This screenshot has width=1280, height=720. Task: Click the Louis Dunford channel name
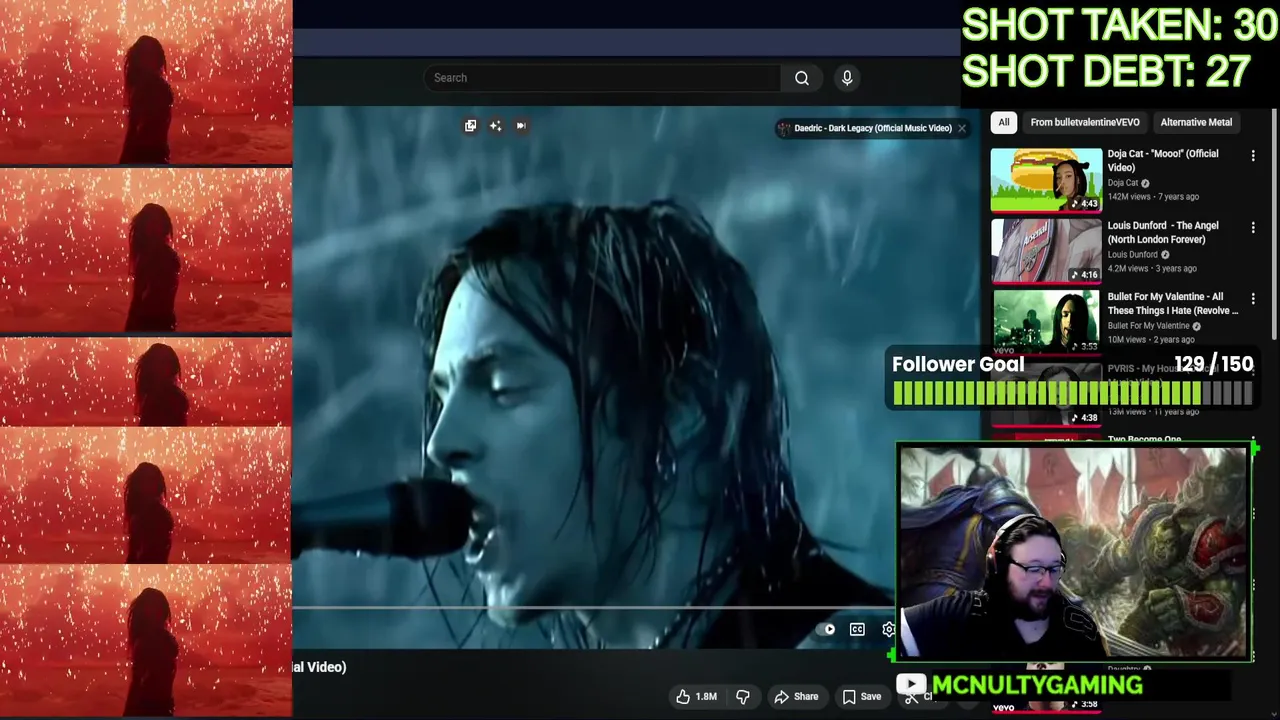(1132, 255)
